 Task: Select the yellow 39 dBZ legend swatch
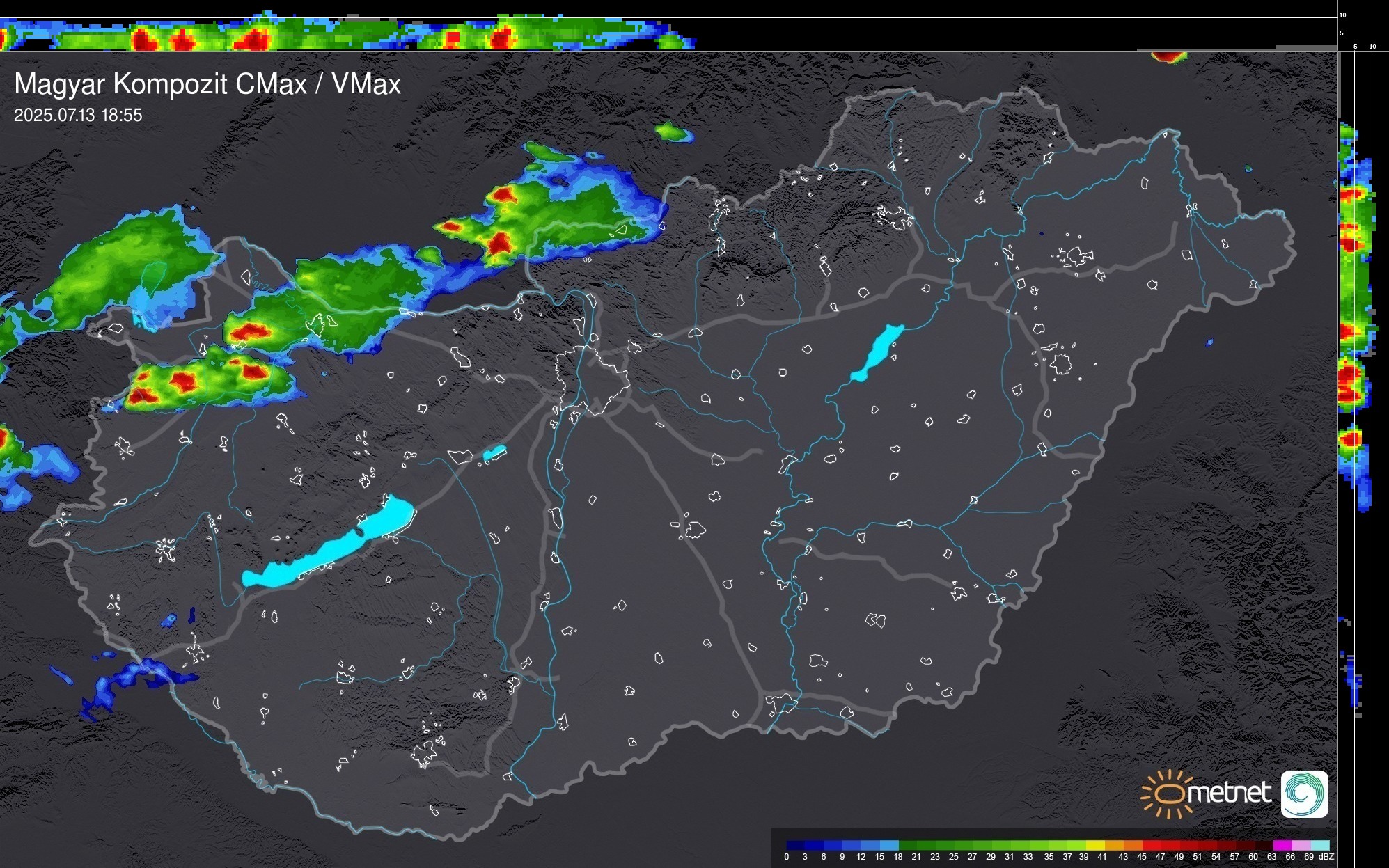click(x=1095, y=845)
